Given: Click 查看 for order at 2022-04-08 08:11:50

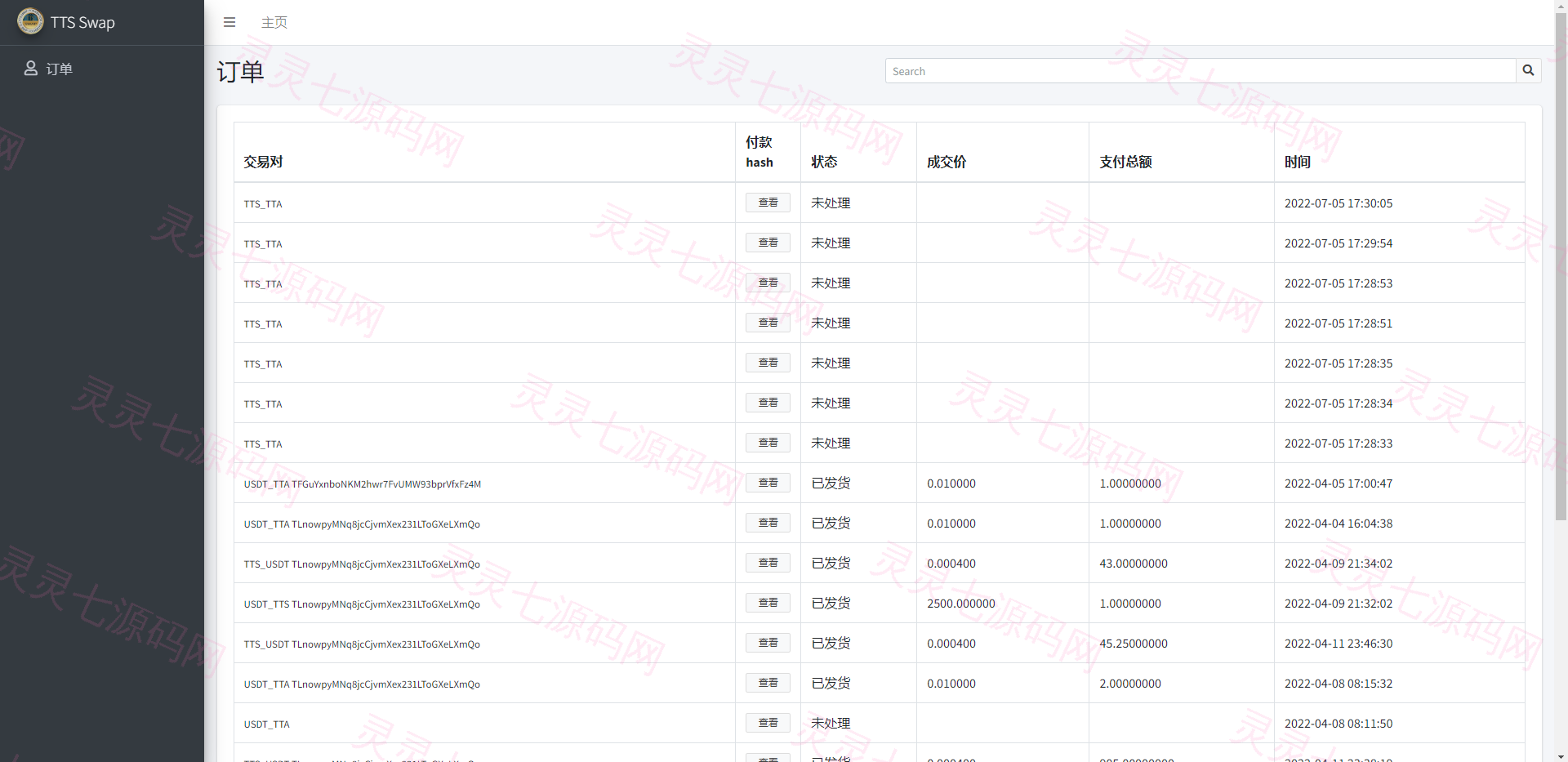Looking at the screenshot, I should pos(768,723).
